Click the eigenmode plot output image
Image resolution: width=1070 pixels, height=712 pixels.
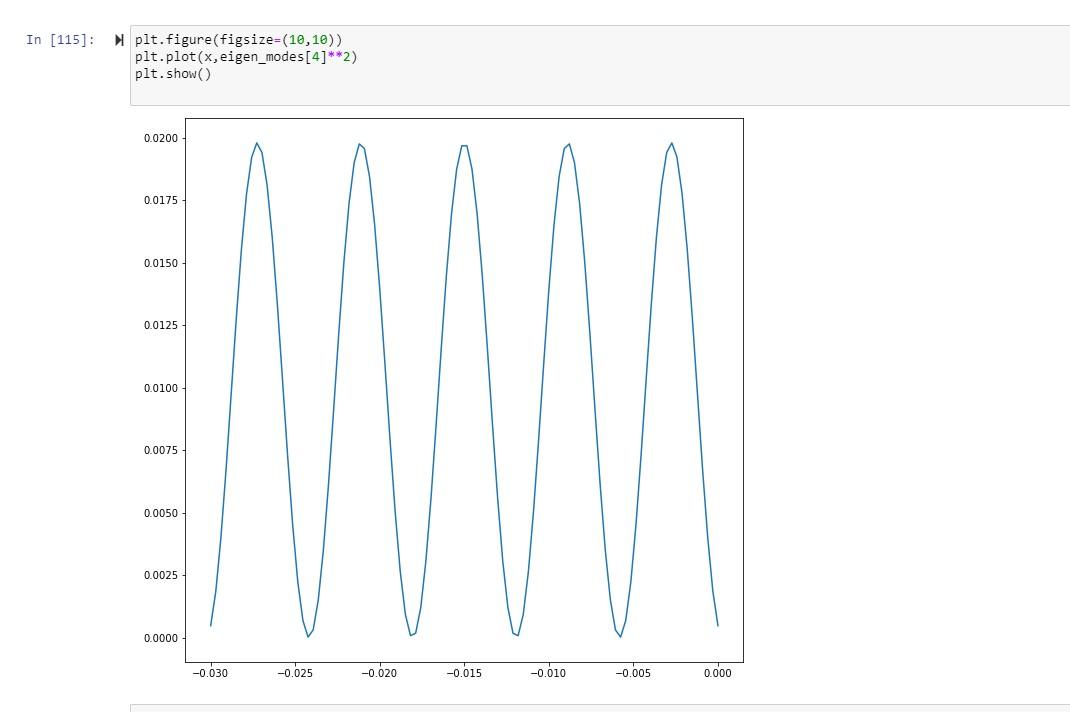[x=442, y=399]
